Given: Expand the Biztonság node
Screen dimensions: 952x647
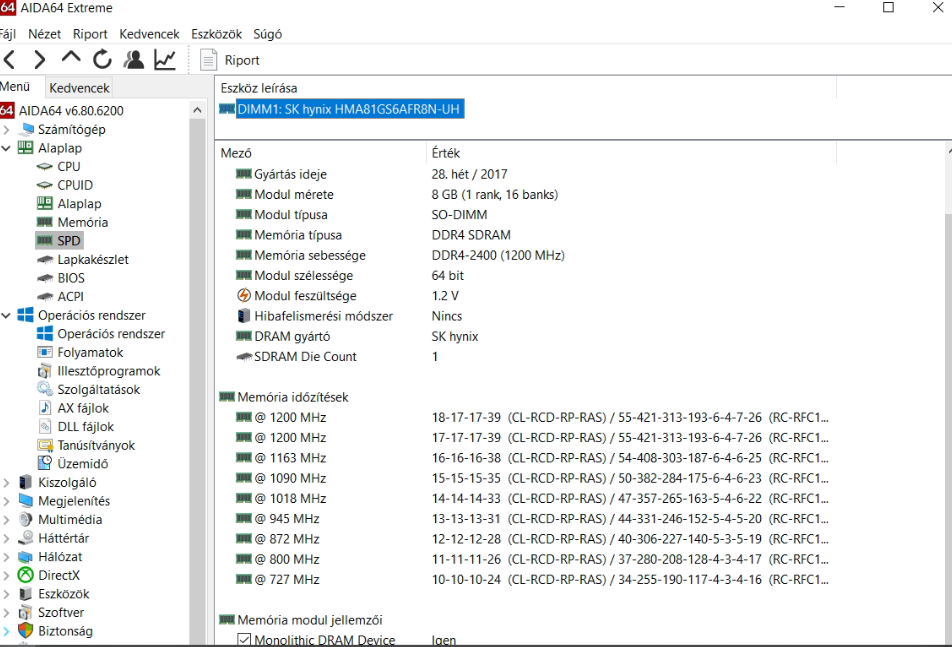Looking at the screenshot, I should click(7, 631).
